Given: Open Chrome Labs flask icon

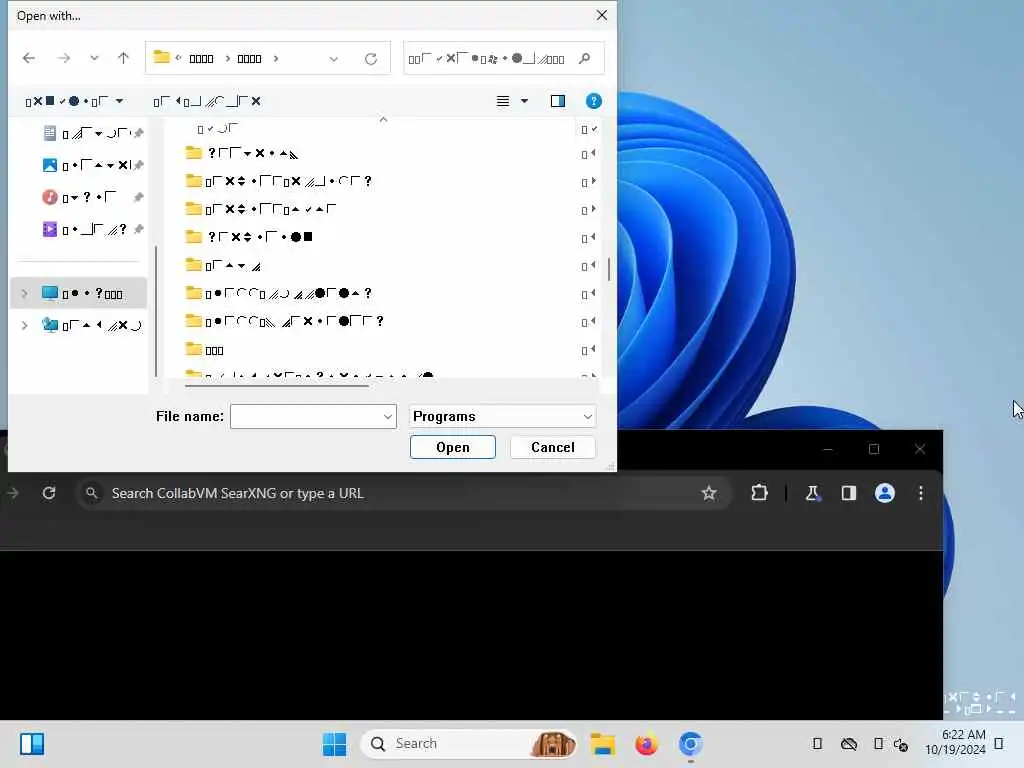Looking at the screenshot, I should tap(812, 493).
